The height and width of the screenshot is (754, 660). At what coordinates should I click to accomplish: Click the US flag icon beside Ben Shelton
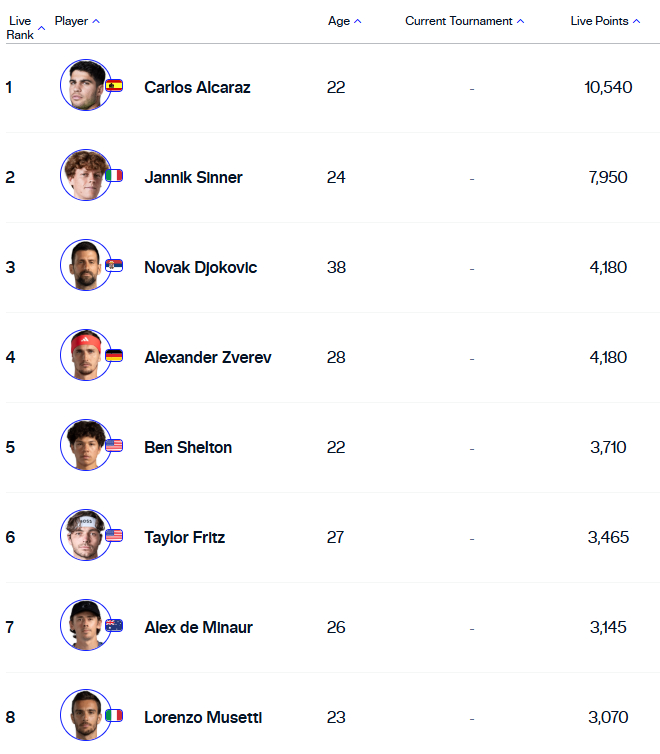114,445
